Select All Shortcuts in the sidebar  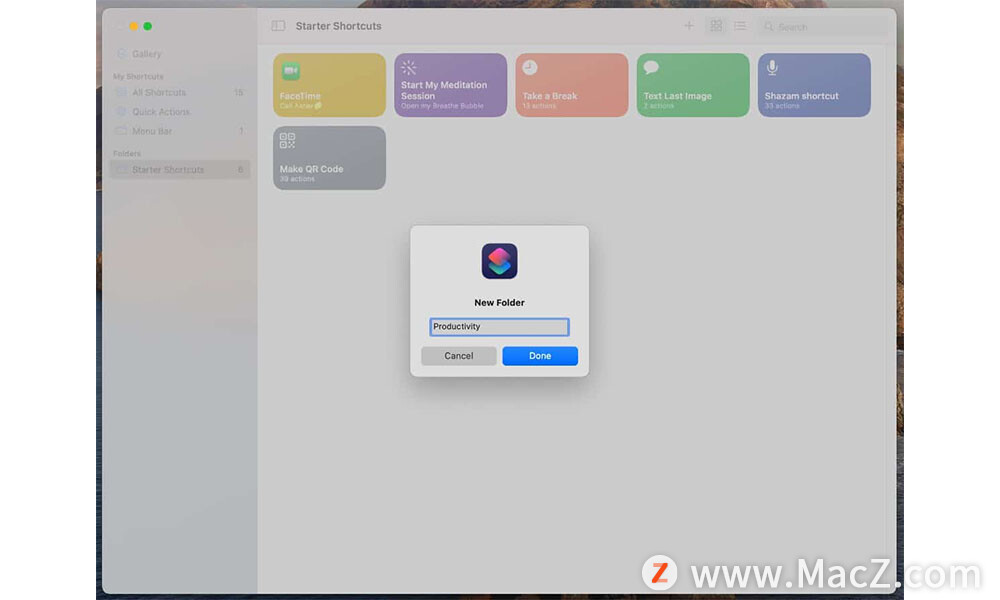[180, 92]
